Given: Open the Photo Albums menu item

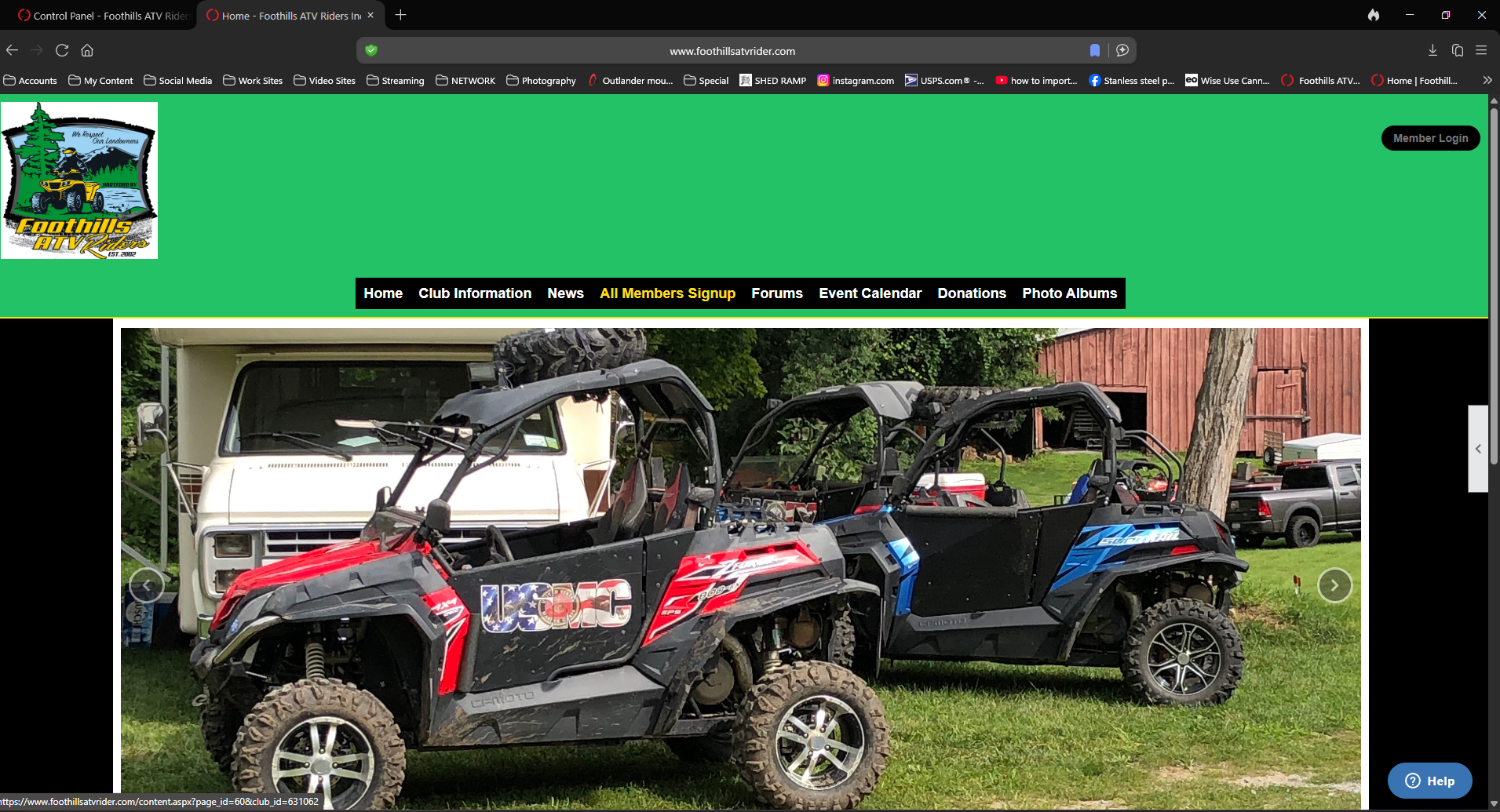Looking at the screenshot, I should pos(1069,293).
